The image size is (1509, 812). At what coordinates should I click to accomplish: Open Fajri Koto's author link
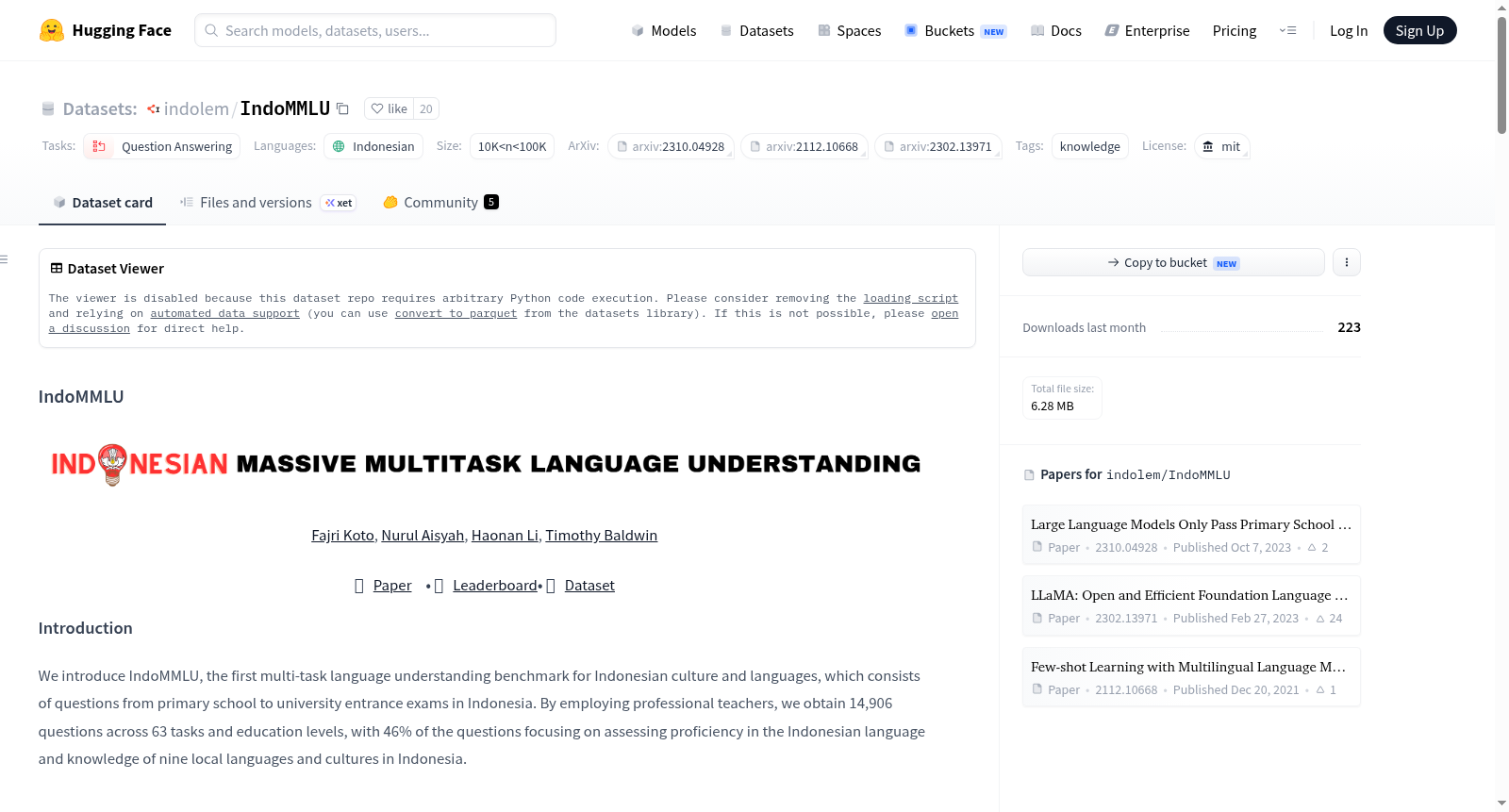(x=342, y=536)
